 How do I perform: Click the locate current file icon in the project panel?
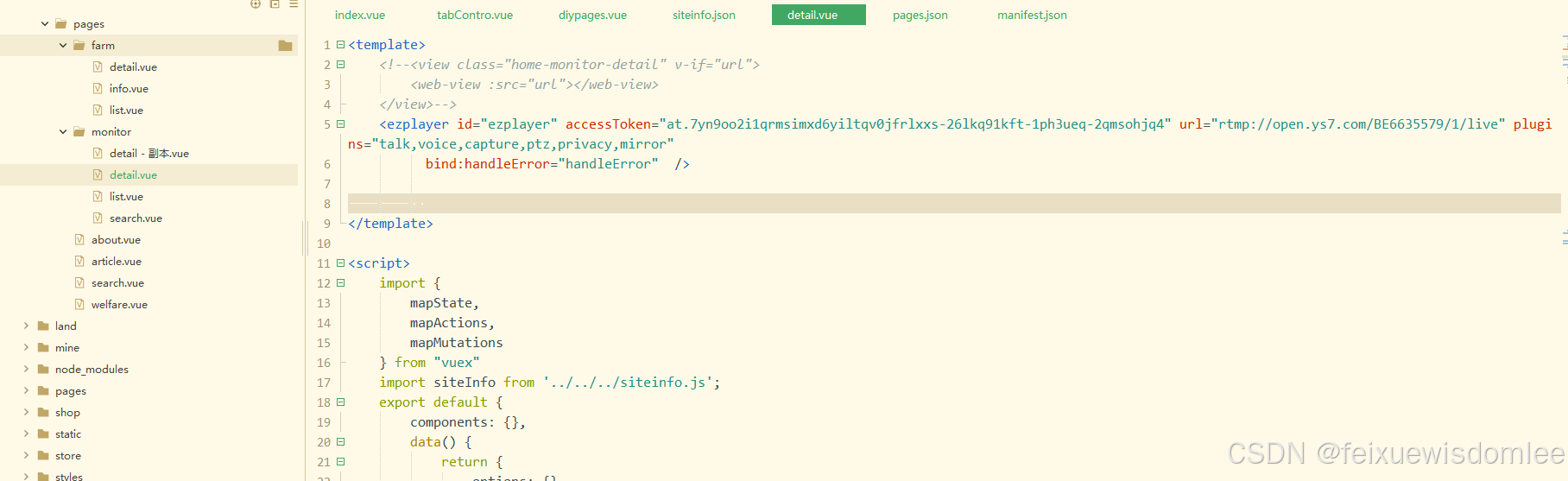coord(256,4)
